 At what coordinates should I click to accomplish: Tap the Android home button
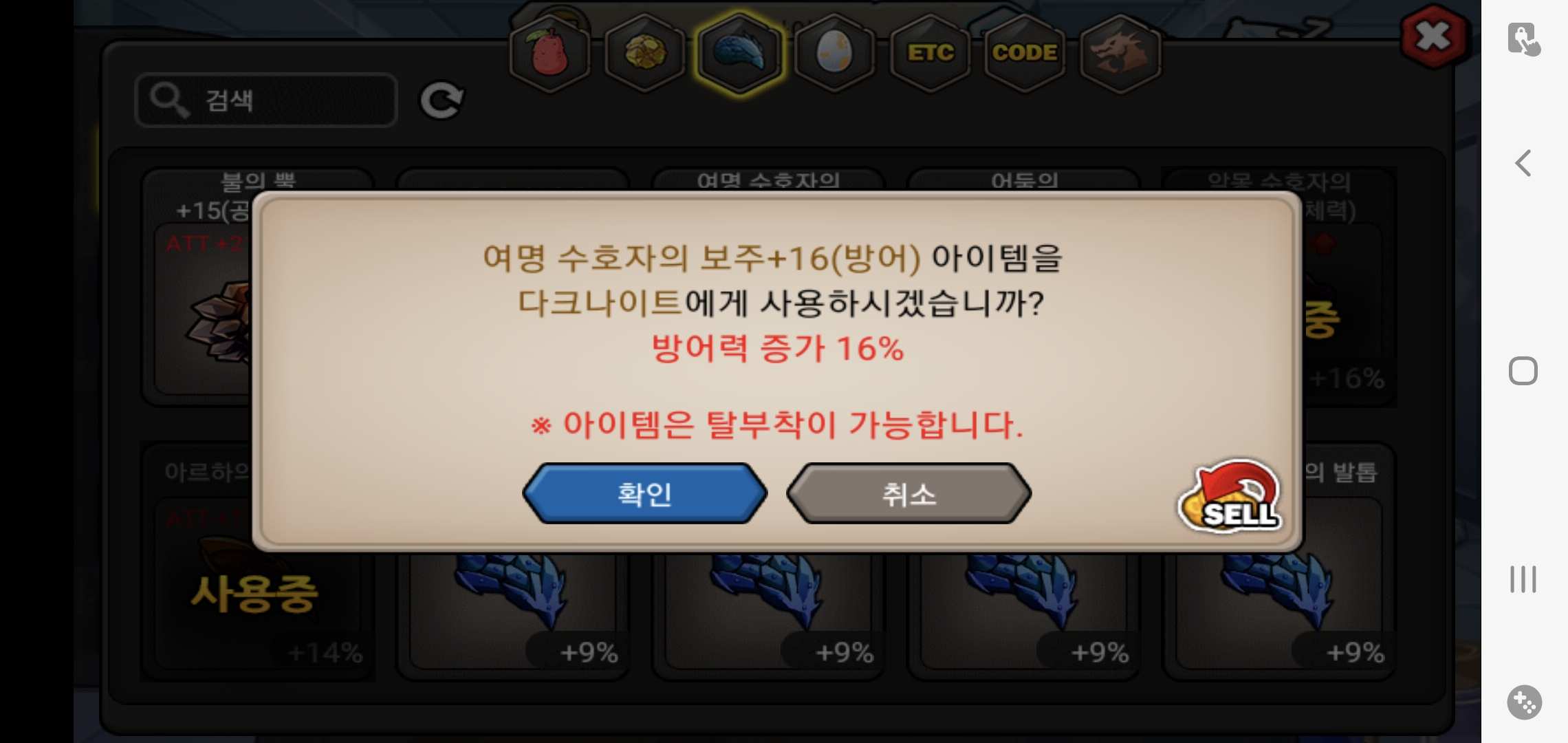pos(1523,371)
